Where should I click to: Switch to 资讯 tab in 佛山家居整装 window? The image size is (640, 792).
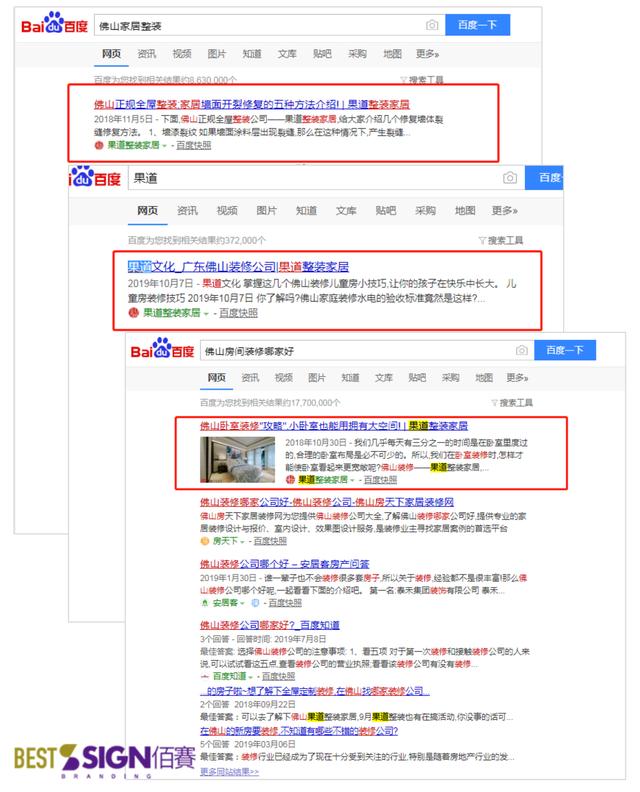(147, 54)
